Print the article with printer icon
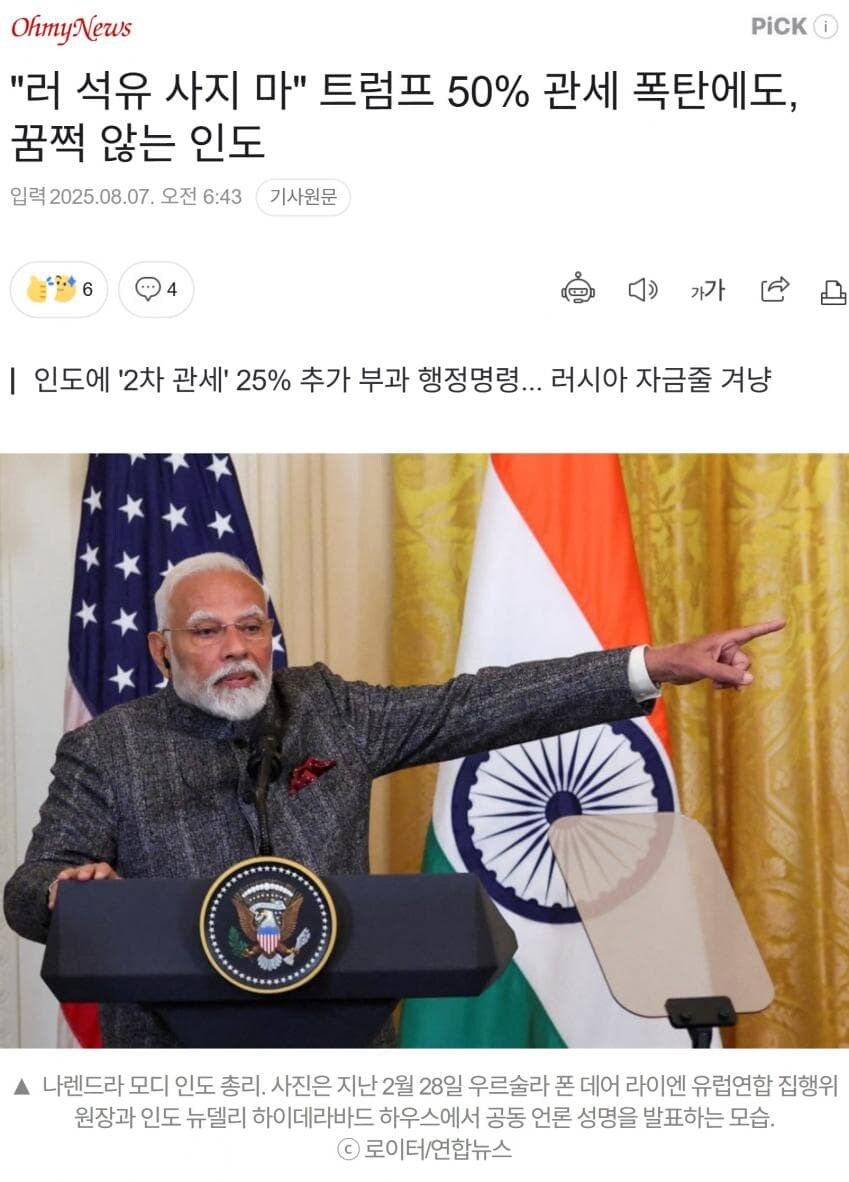This screenshot has width=849, height=1182. (833, 290)
